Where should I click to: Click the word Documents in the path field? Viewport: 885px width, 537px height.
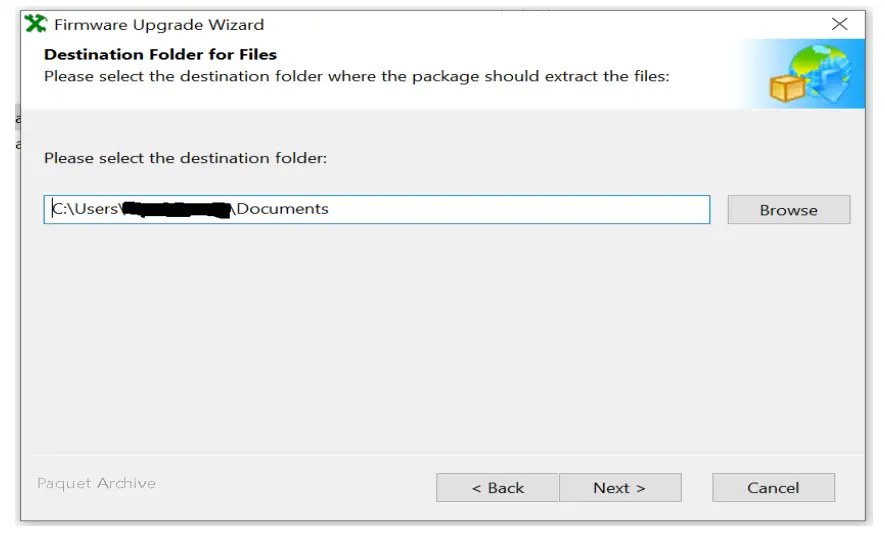pyautogui.click(x=283, y=209)
